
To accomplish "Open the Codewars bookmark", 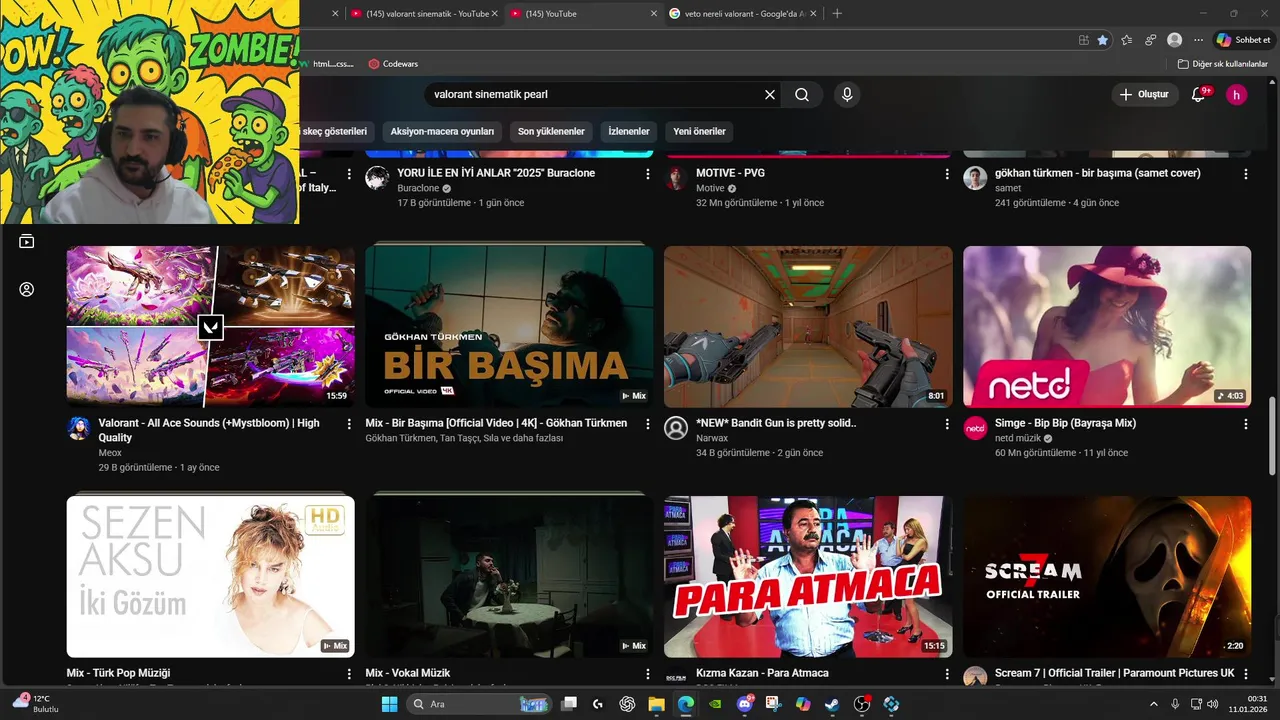I will tap(393, 64).
